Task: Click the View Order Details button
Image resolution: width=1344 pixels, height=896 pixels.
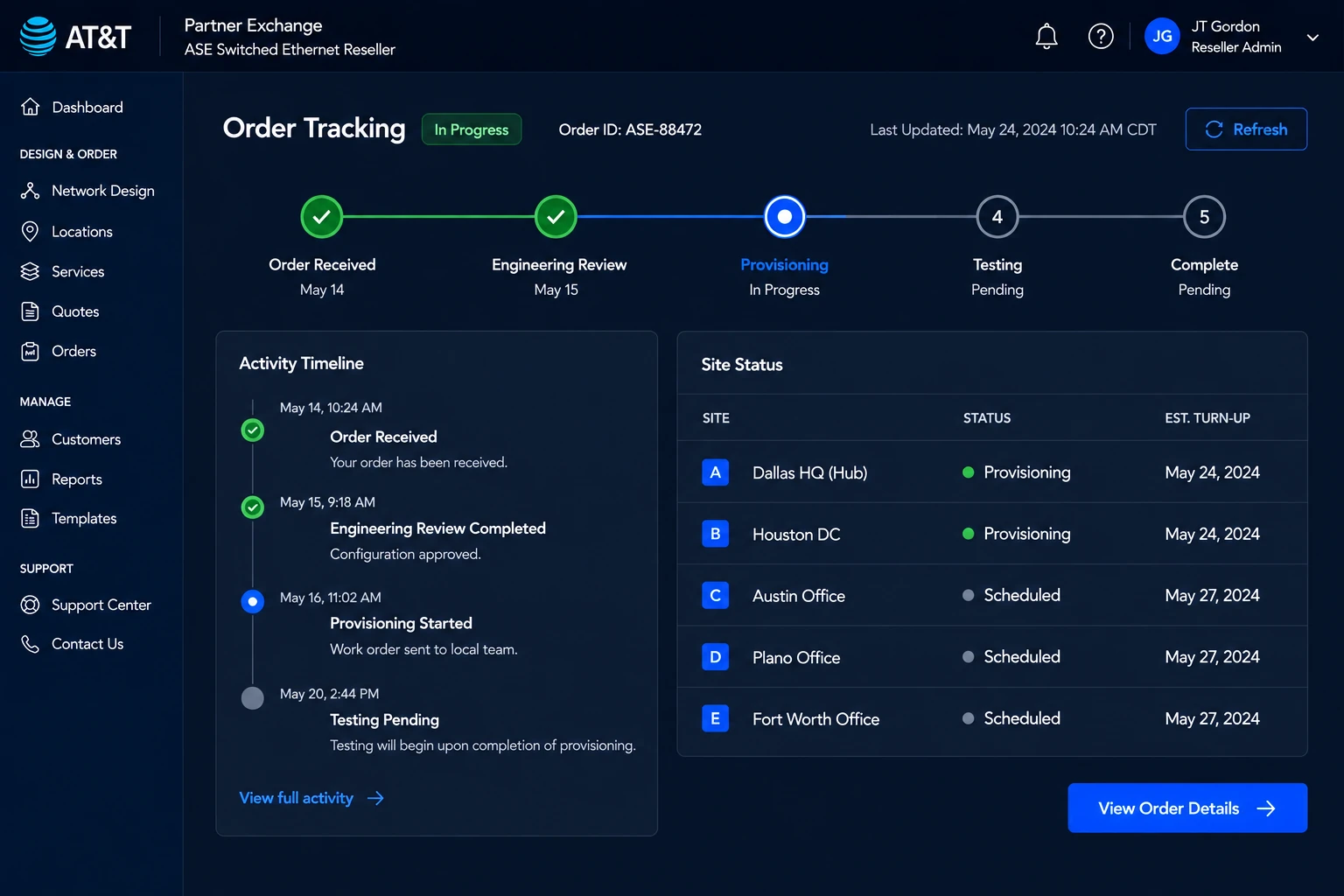Action: tap(1187, 808)
